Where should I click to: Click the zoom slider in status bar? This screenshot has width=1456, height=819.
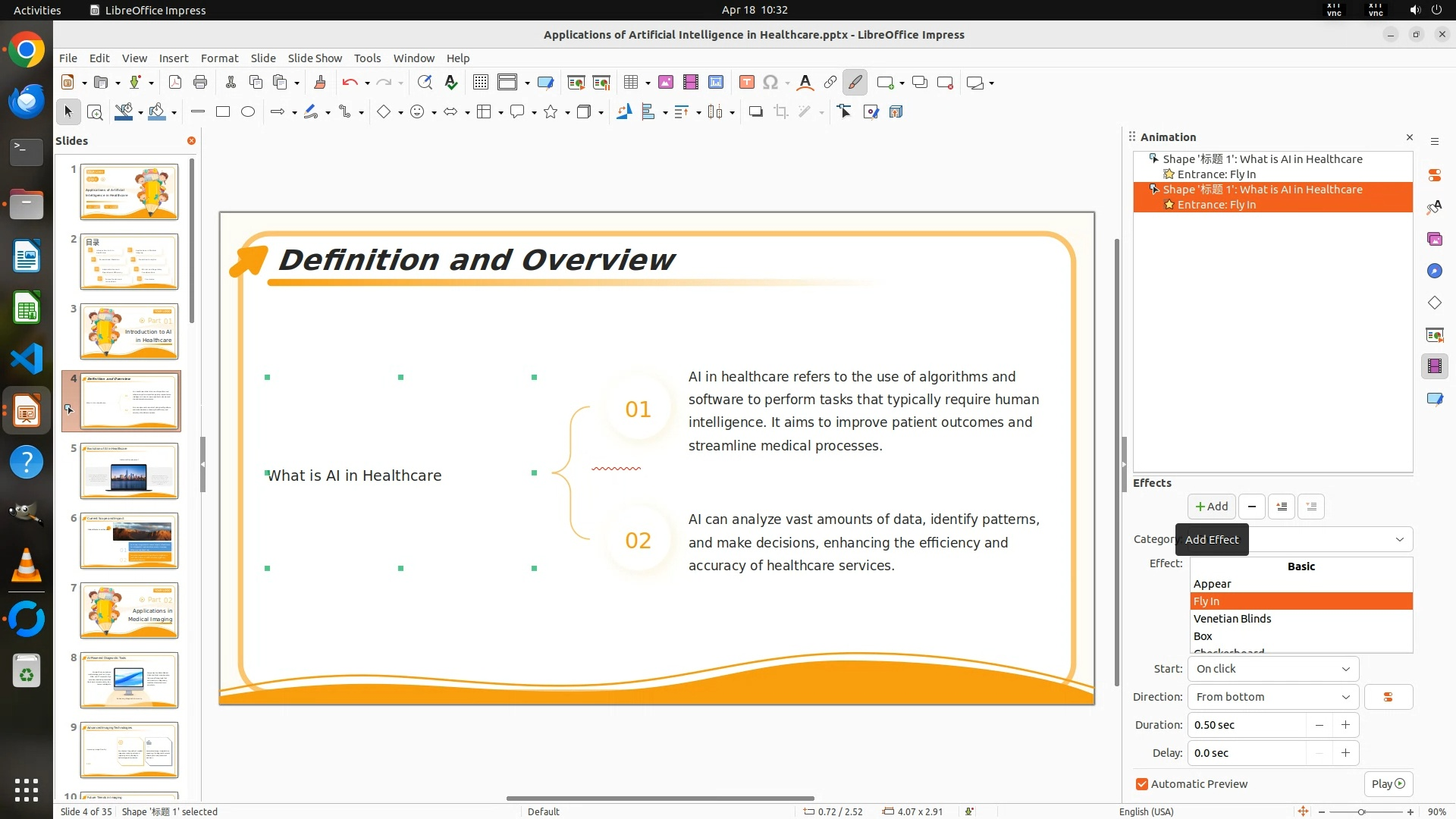coord(1362,812)
